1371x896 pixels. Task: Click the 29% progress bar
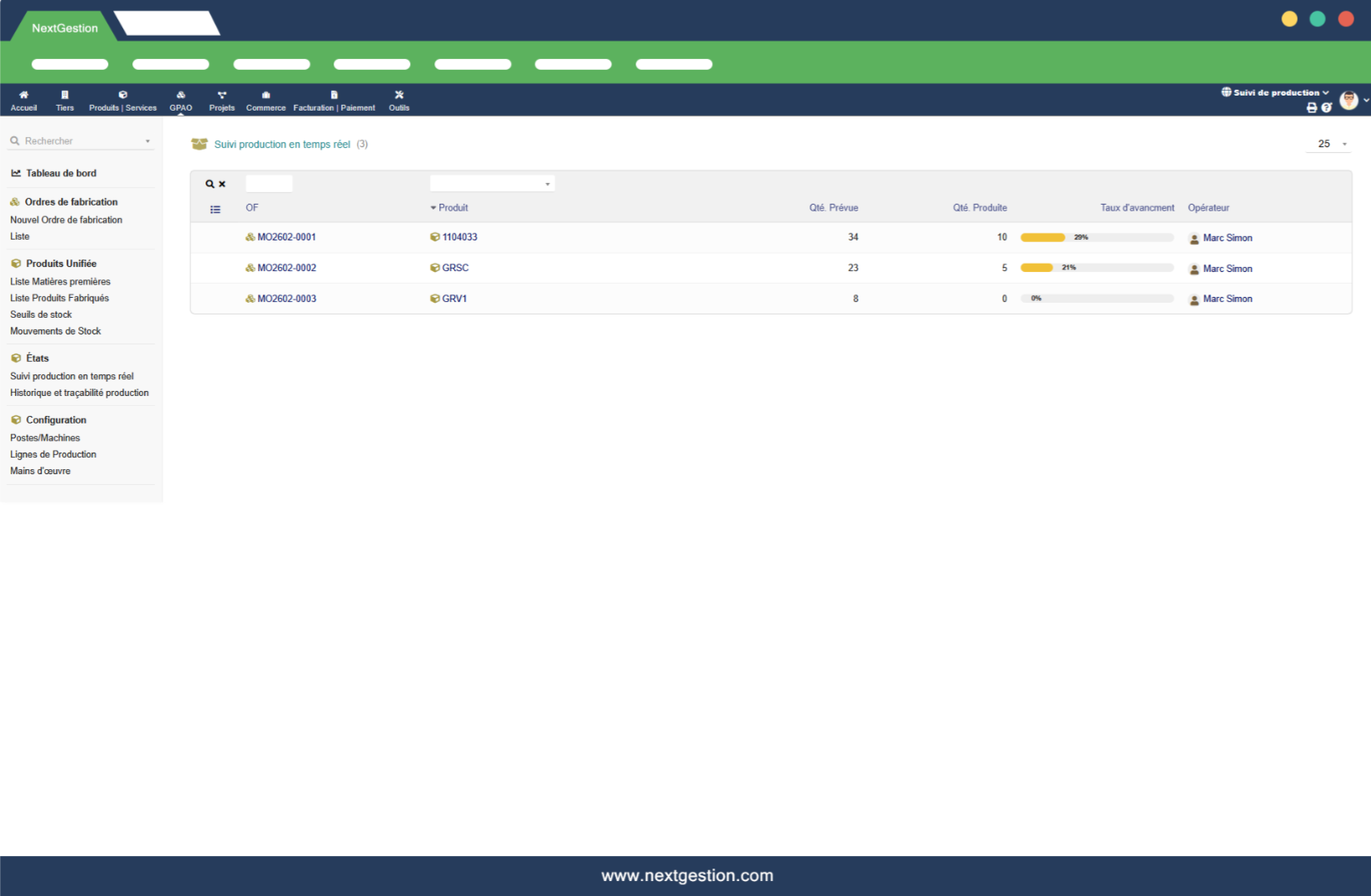[1096, 237]
